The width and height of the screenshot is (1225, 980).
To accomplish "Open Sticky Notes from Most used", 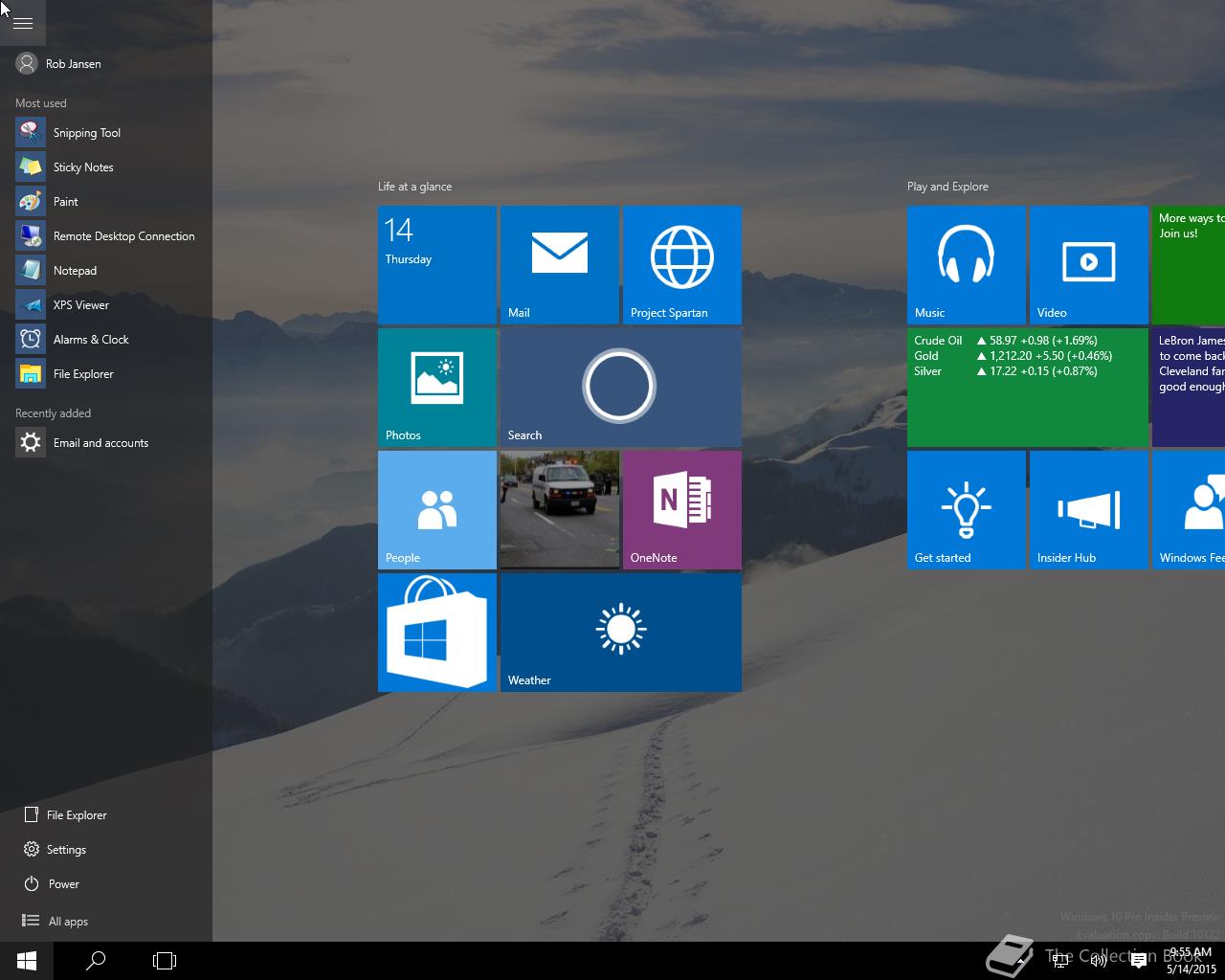I will 105,167.
